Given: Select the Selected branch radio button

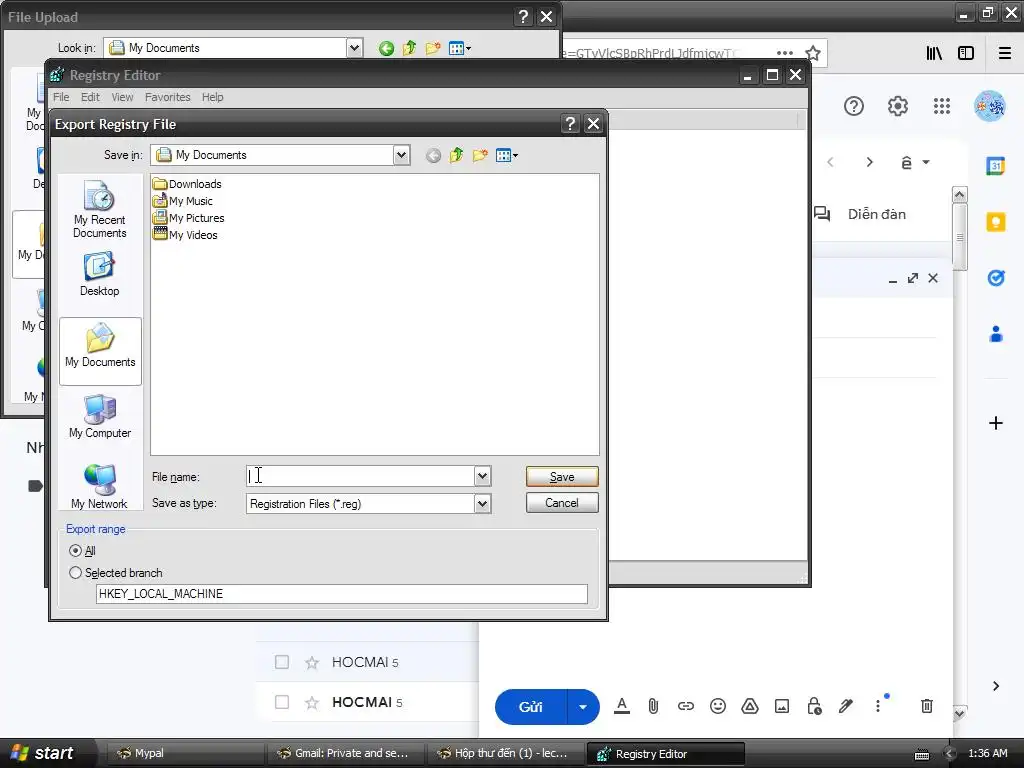Looking at the screenshot, I should point(75,573).
